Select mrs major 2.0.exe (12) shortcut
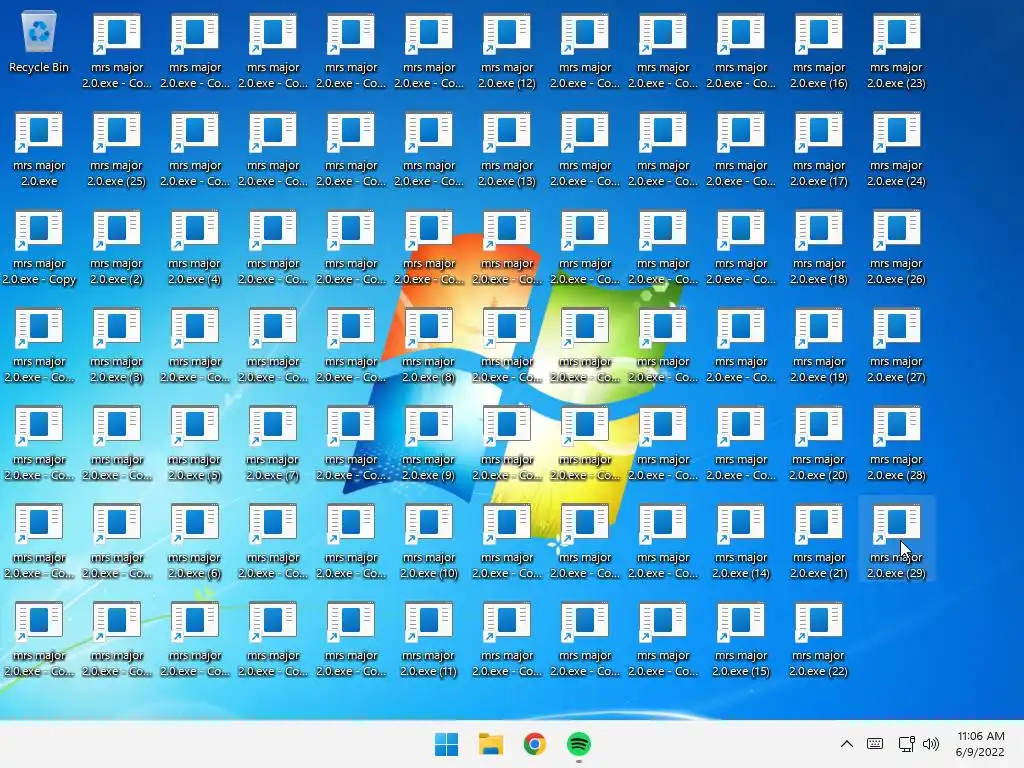Image resolution: width=1024 pixels, height=768 pixels. click(507, 51)
